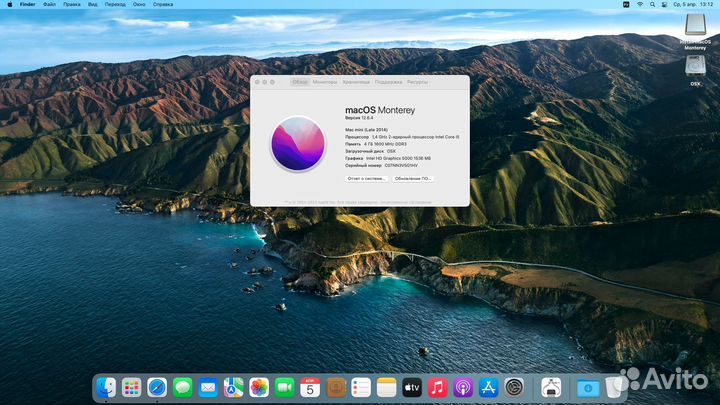The image size is (720, 405).
Task: Open the keyboard input source menu
Action: pos(626,4)
